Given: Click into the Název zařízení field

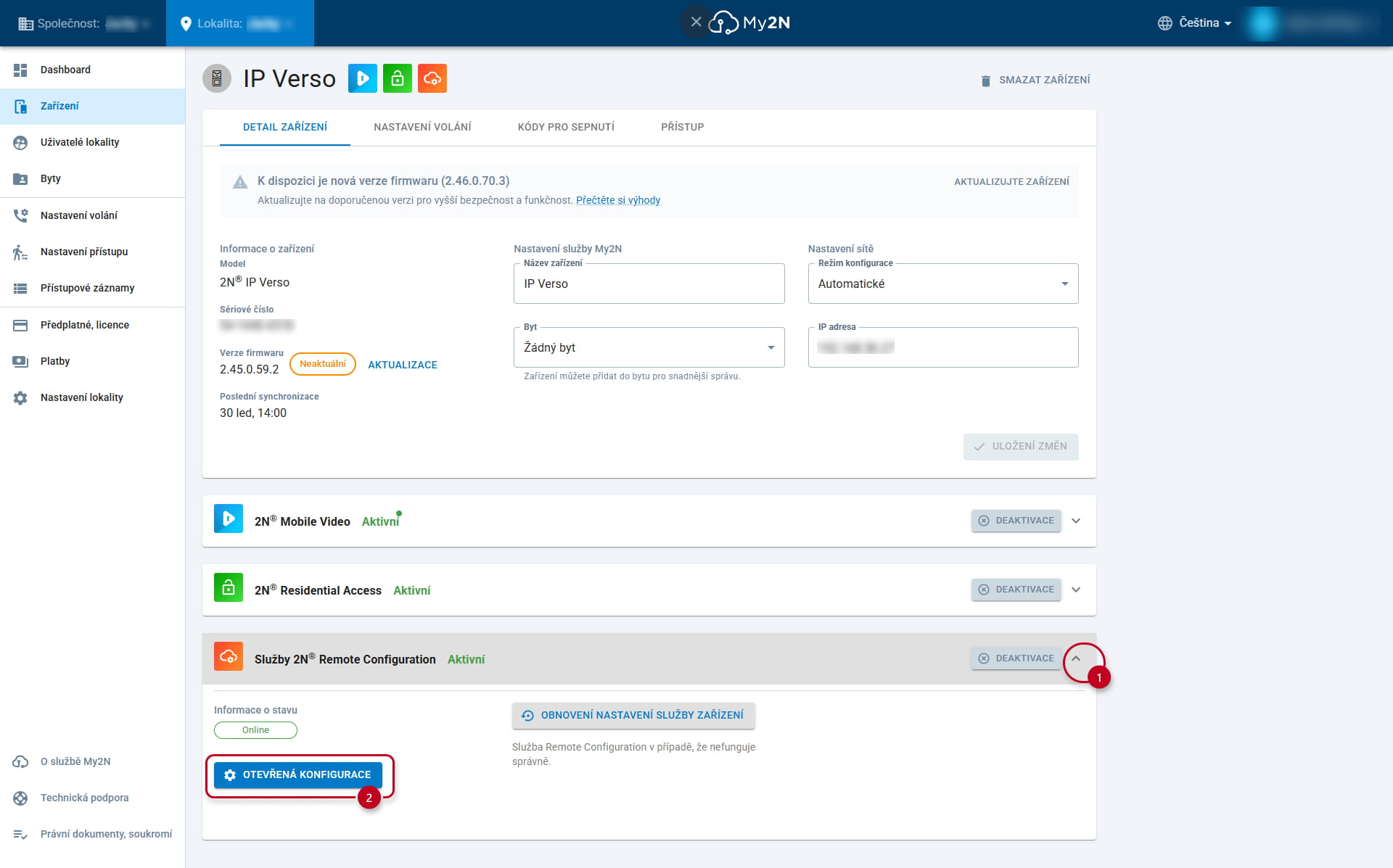Looking at the screenshot, I should 649,284.
